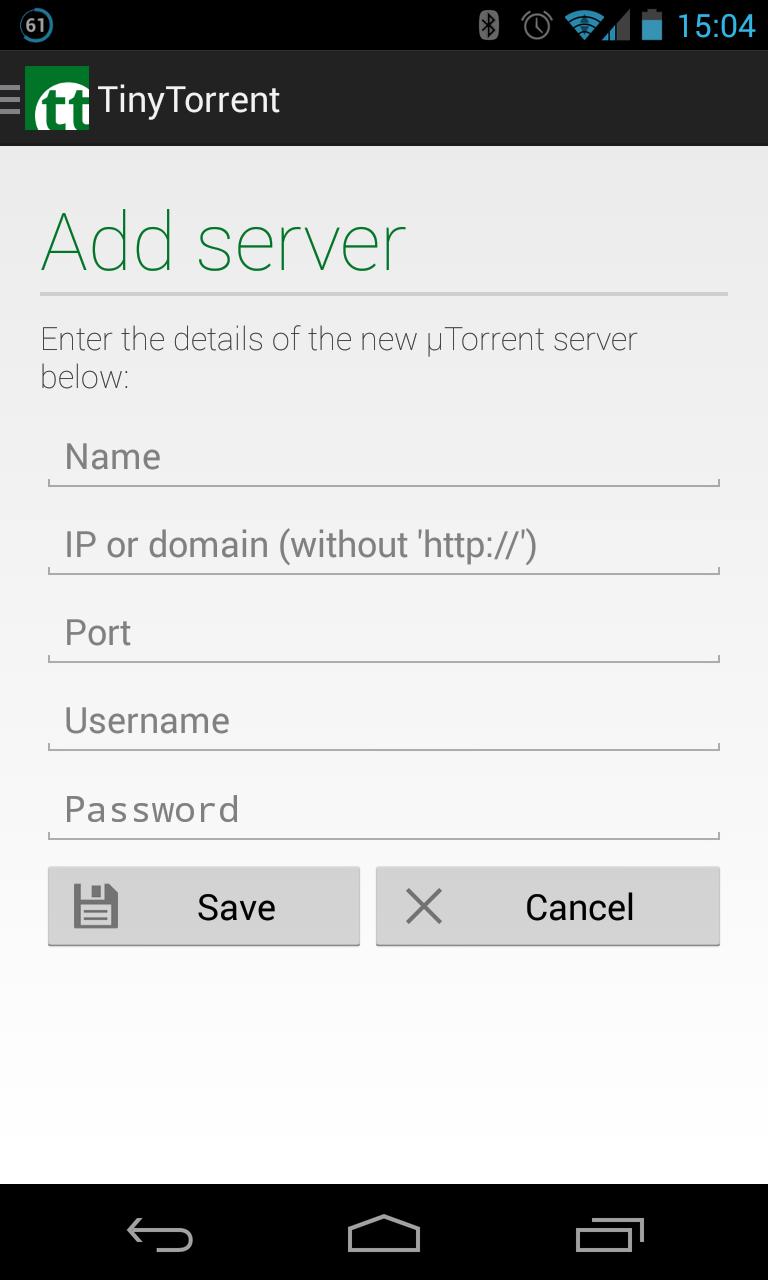This screenshot has width=768, height=1280.
Task: Tap the Android home navigation icon
Action: pyautogui.click(x=384, y=1235)
